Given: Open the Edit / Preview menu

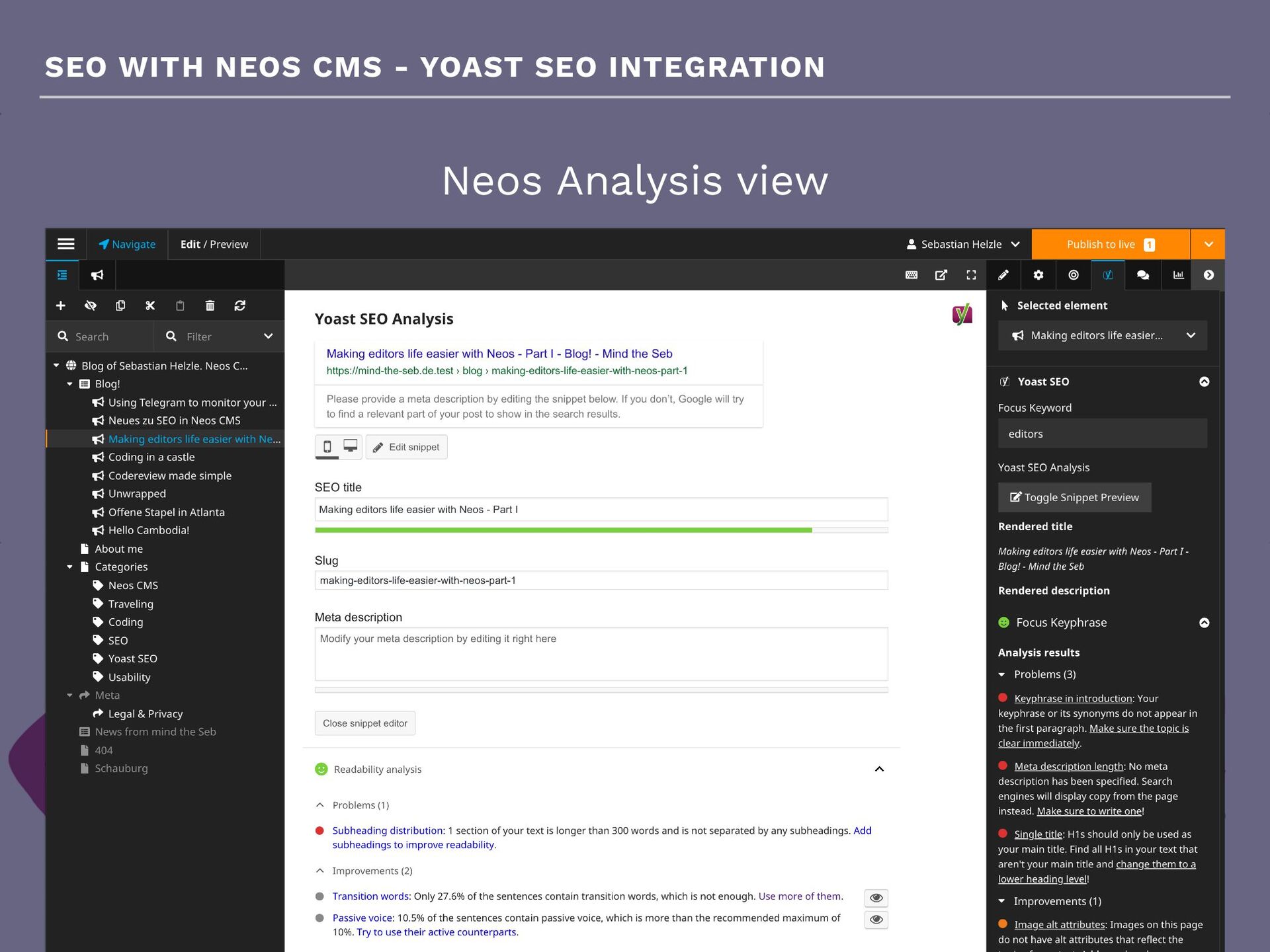Looking at the screenshot, I should click(x=214, y=244).
